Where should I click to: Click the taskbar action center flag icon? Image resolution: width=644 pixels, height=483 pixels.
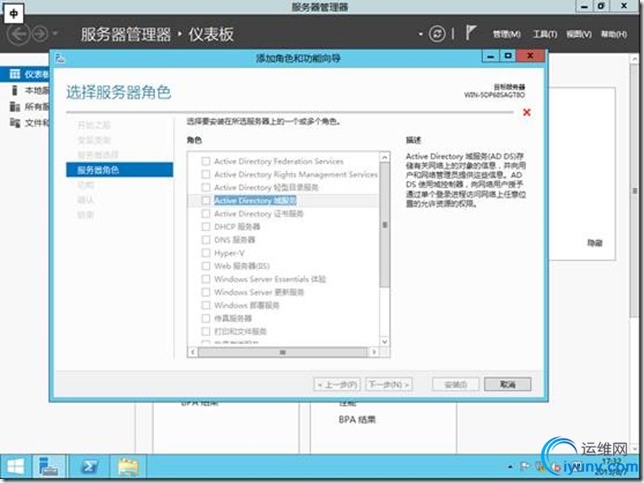[x=525, y=466]
